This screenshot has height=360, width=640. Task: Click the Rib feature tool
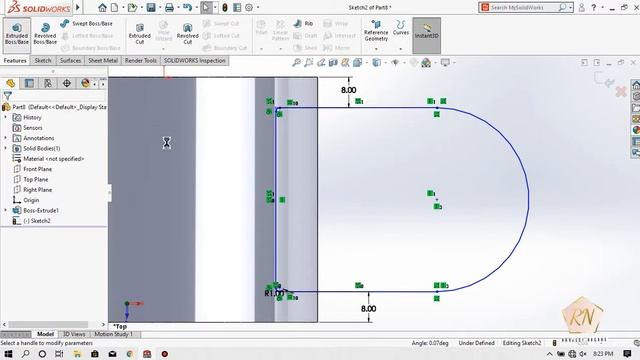[303, 24]
